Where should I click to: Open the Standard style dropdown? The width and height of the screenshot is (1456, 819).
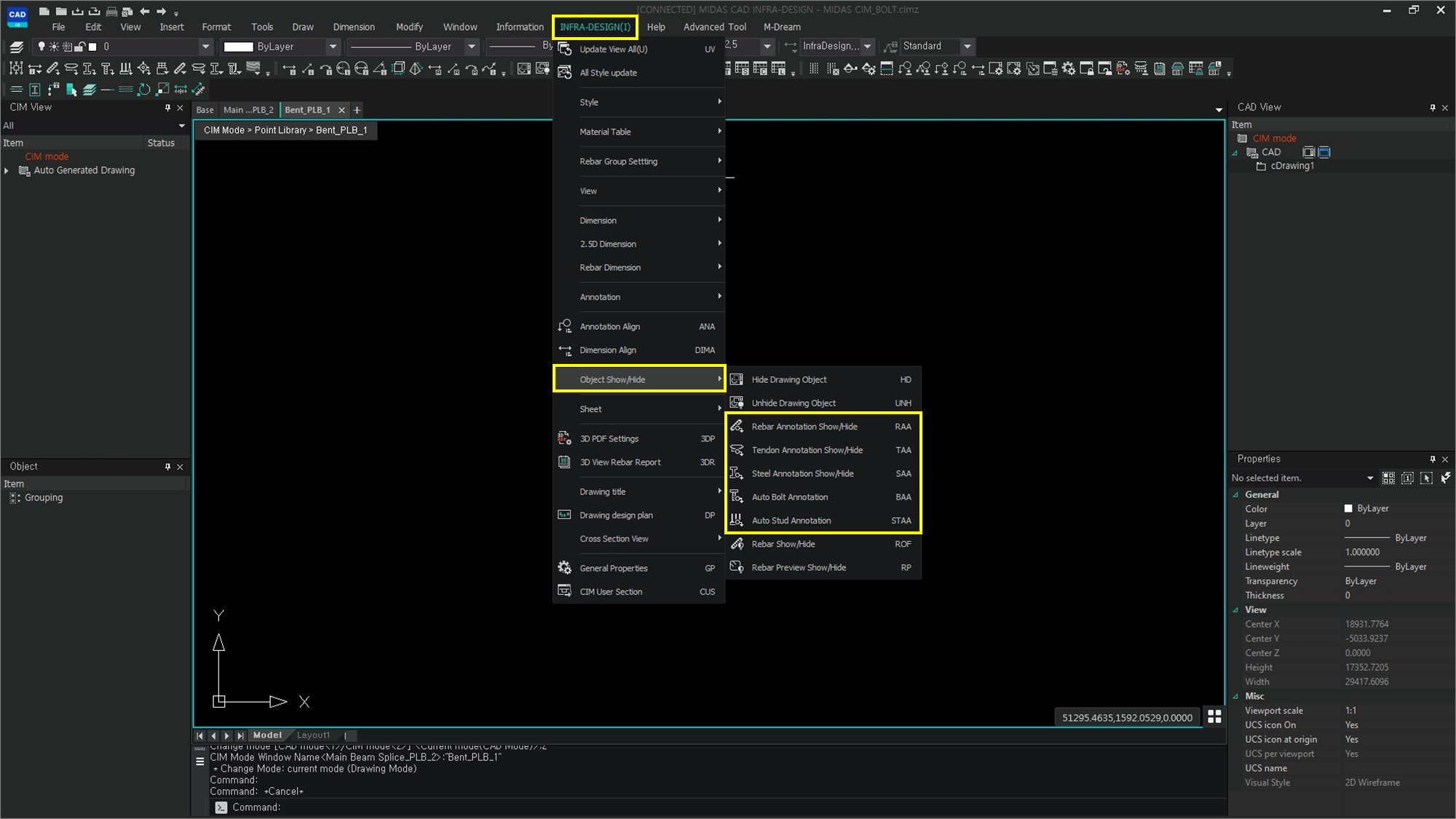point(968,46)
